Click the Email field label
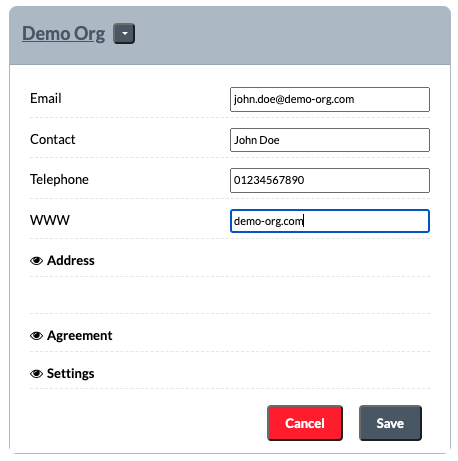The width and height of the screenshot is (458, 461). tap(46, 99)
